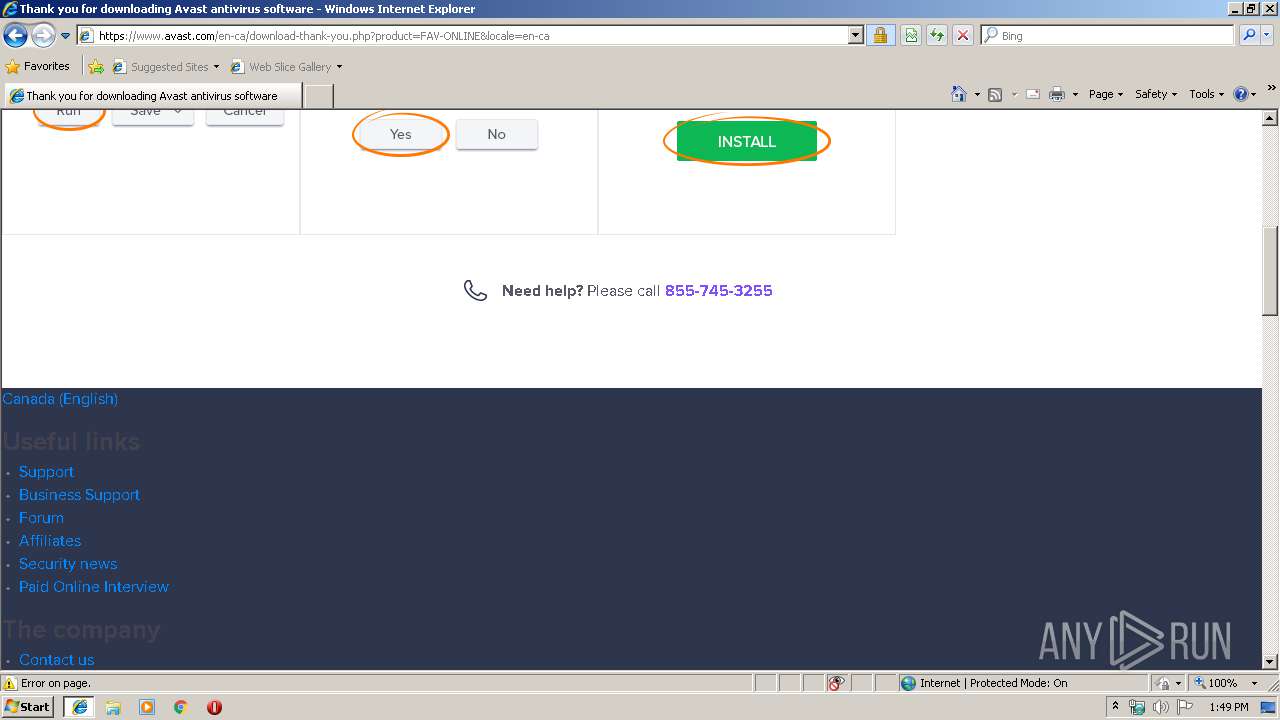Stop loading with the red X icon
Screen dimensions: 1280x720
(962, 35)
